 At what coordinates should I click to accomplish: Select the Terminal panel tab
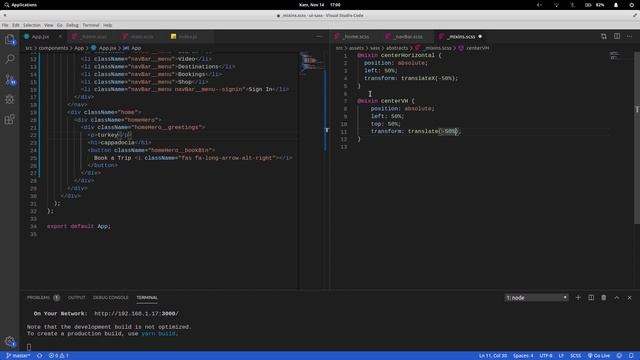(x=147, y=298)
